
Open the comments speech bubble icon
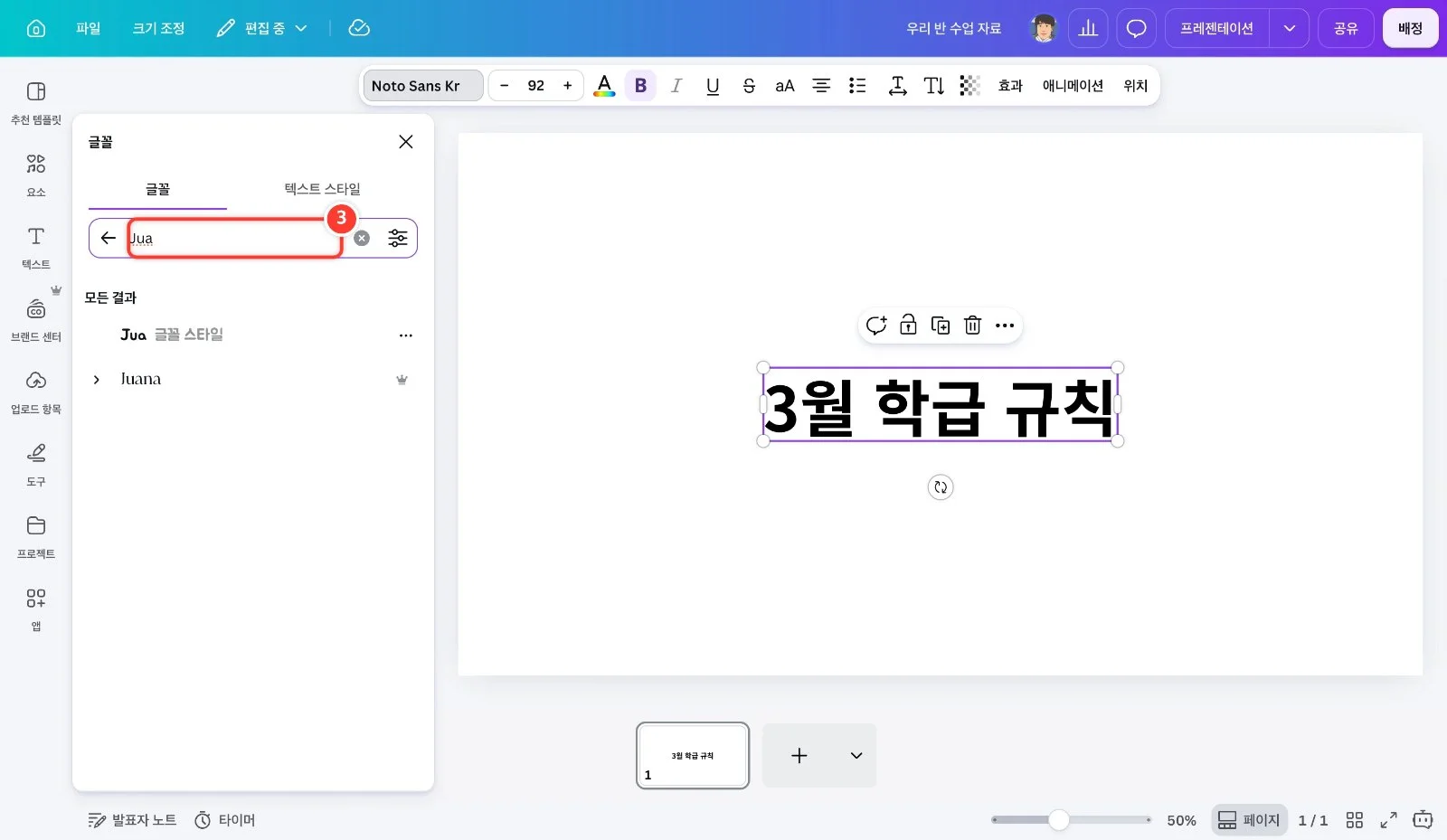tap(1136, 28)
